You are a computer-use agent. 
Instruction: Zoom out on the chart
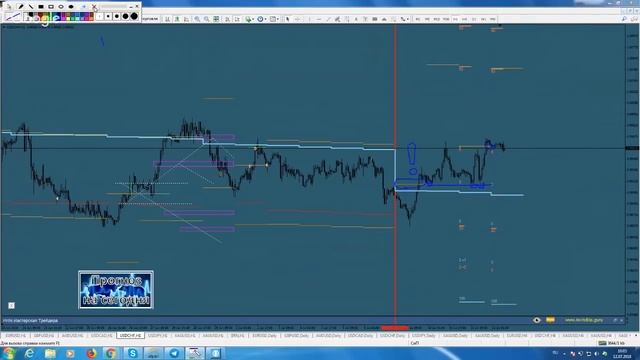[x=207, y=19]
